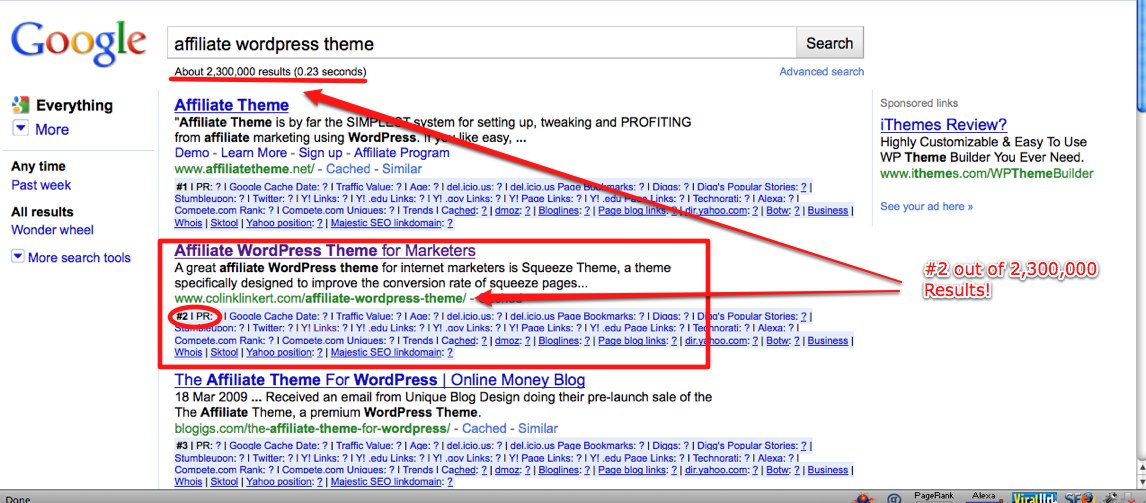1146x503 pixels.
Task: Click the Everything search-type icon
Action: click(x=22, y=105)
